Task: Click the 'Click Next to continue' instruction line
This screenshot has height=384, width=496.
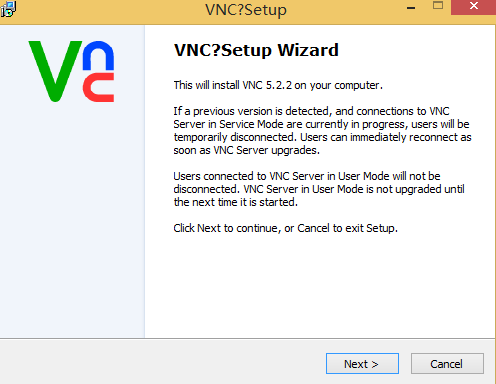Action: 285,228
